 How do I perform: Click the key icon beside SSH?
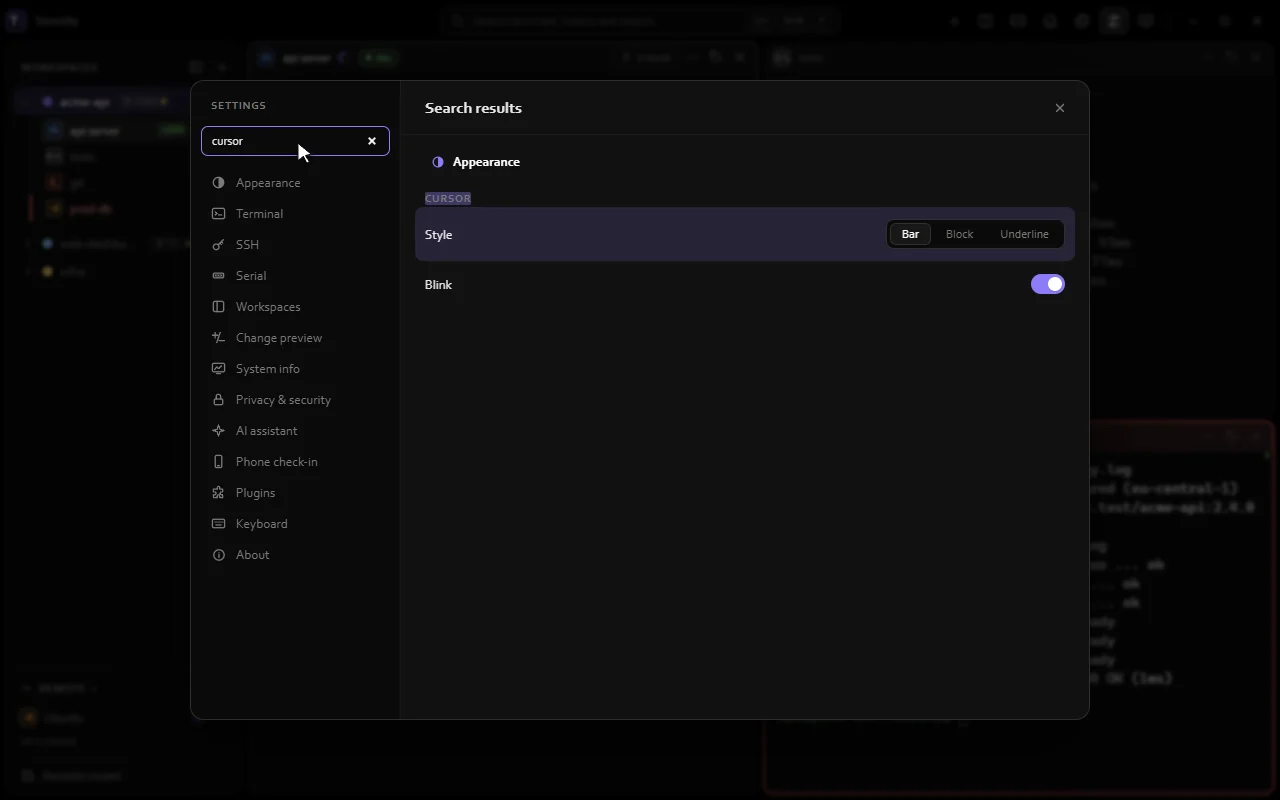[218, 245]
